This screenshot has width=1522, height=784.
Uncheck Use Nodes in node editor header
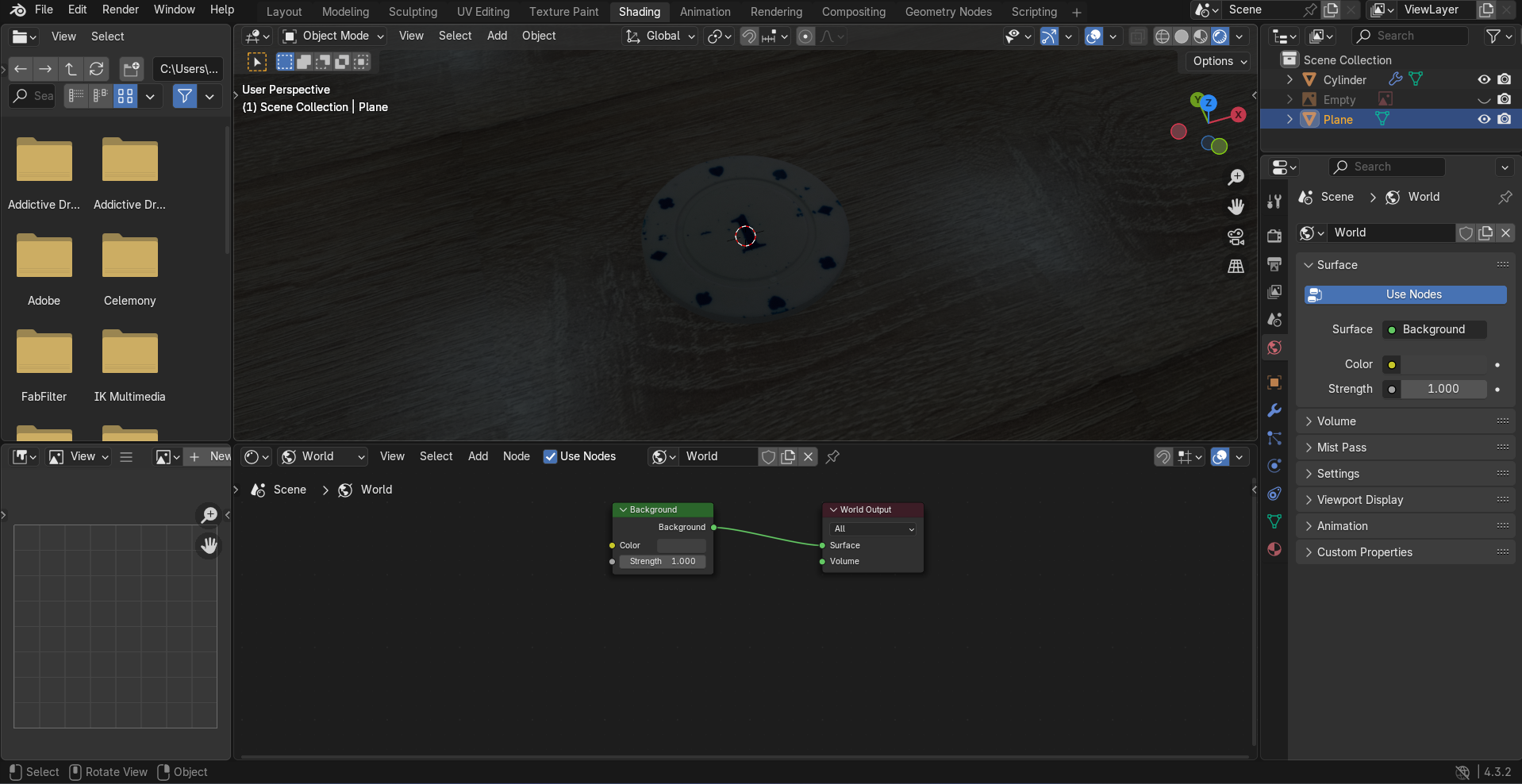(x=550, y=456)
